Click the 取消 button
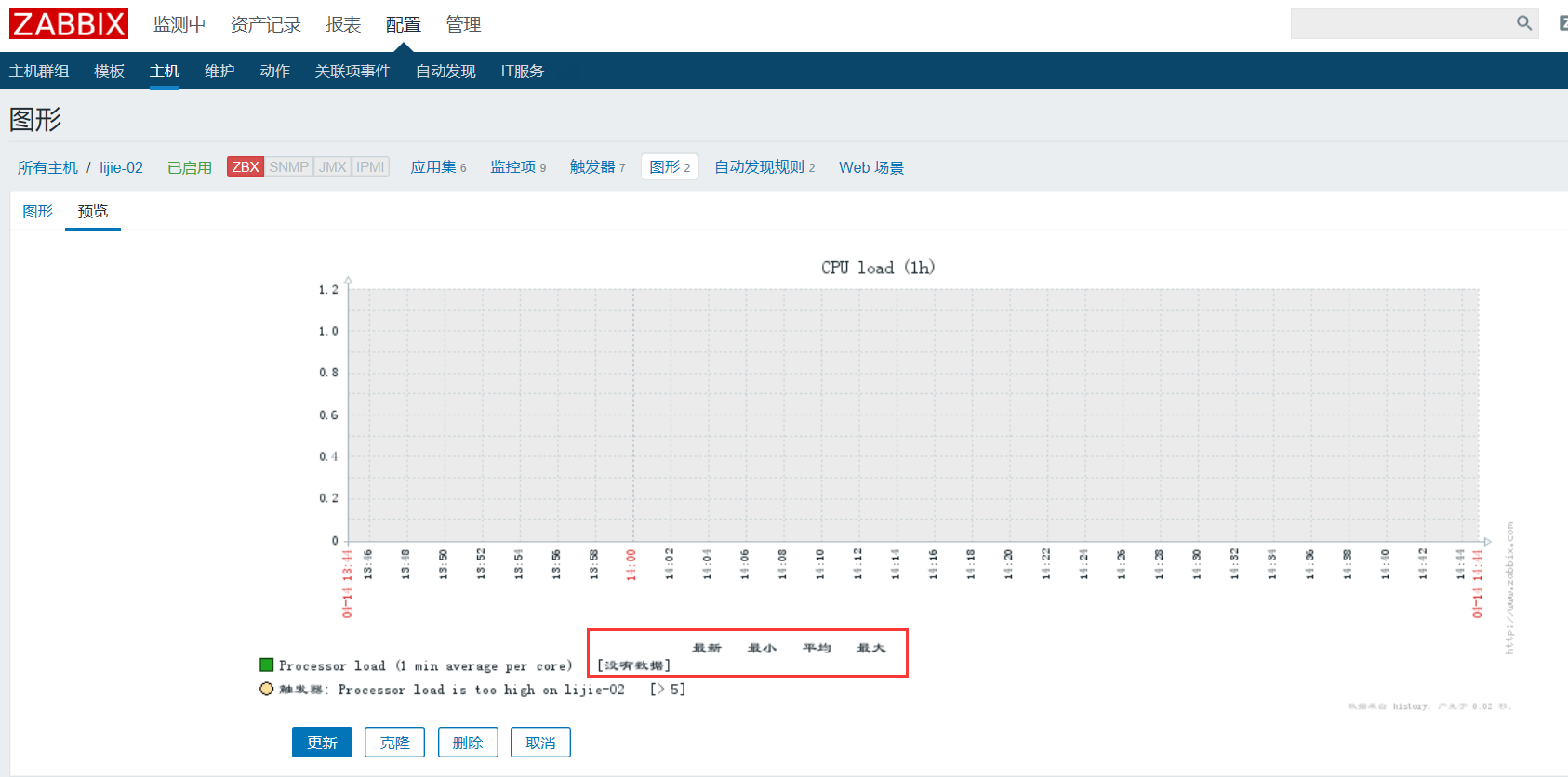Viewport: 1568px width, 777px height. coord(540,743)
